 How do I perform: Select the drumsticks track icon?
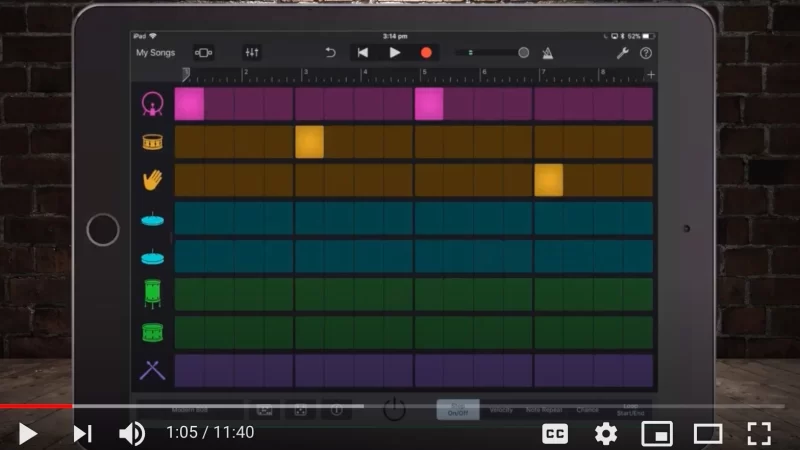[x=152, y=370]
